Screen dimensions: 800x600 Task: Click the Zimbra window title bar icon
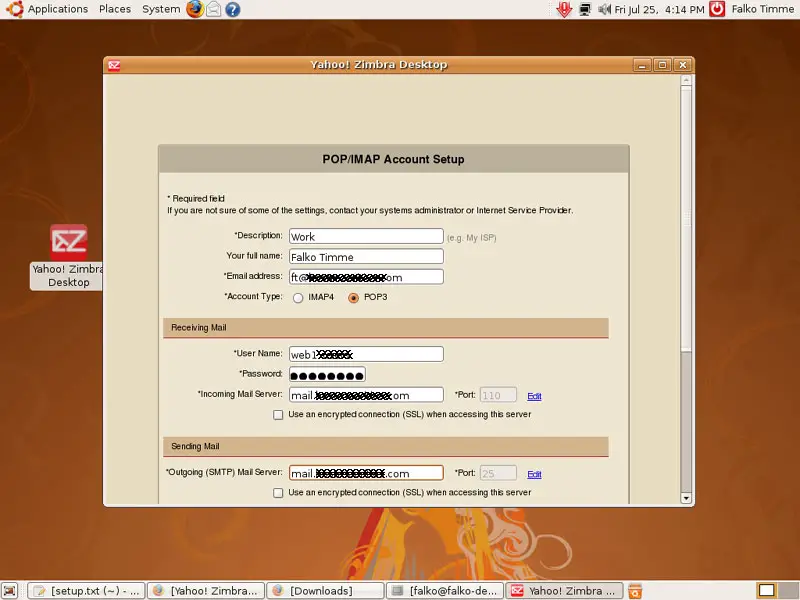tap(114, 65)
